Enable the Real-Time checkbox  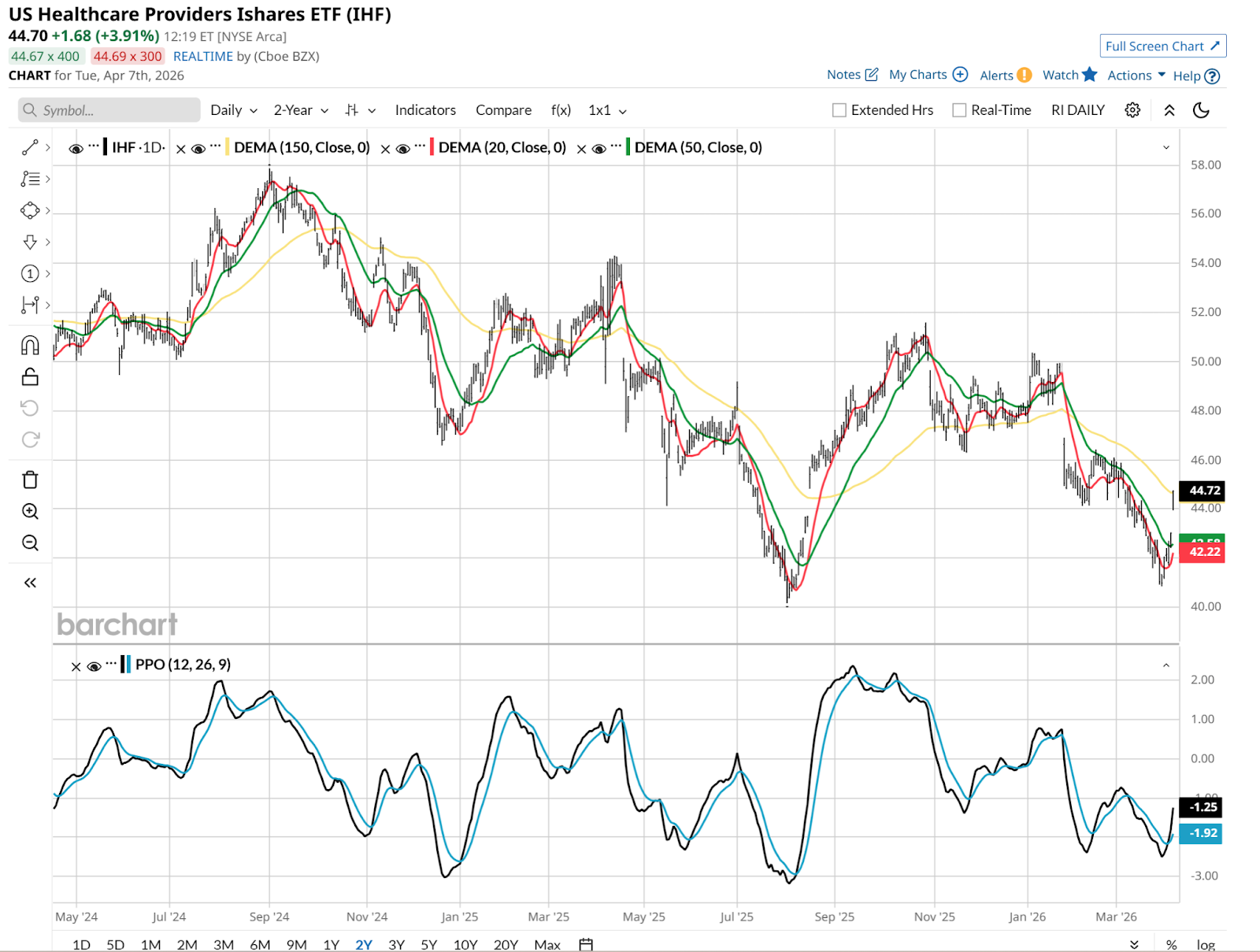959,110
